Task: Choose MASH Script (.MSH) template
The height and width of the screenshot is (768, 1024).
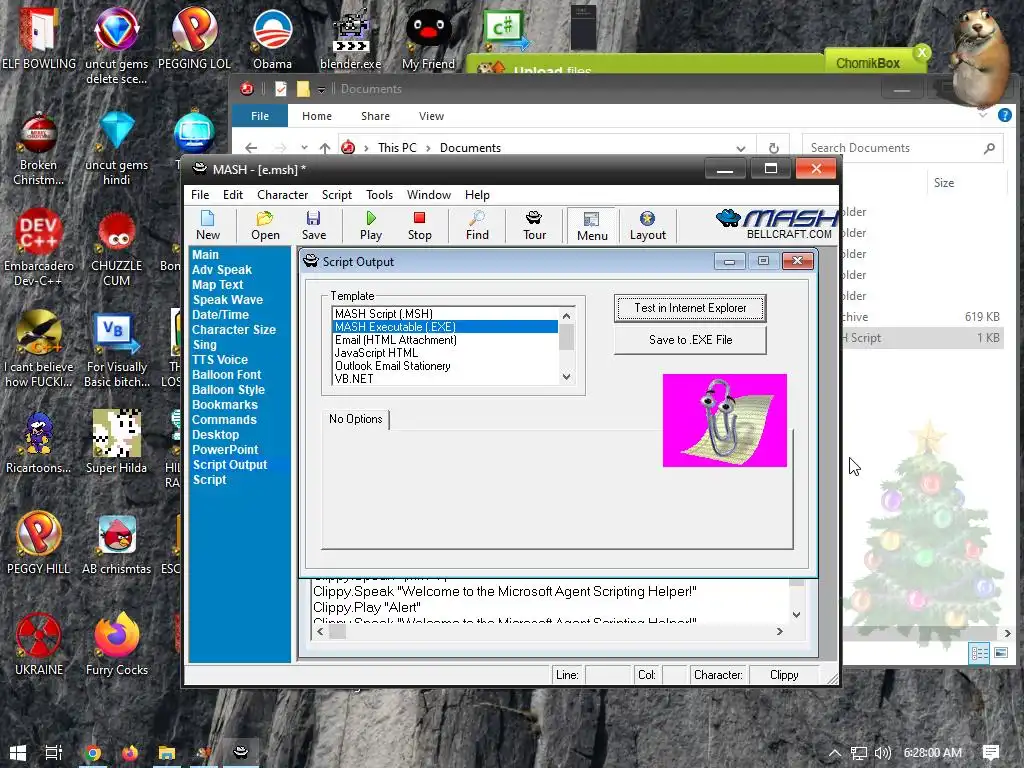Action: 445,314
